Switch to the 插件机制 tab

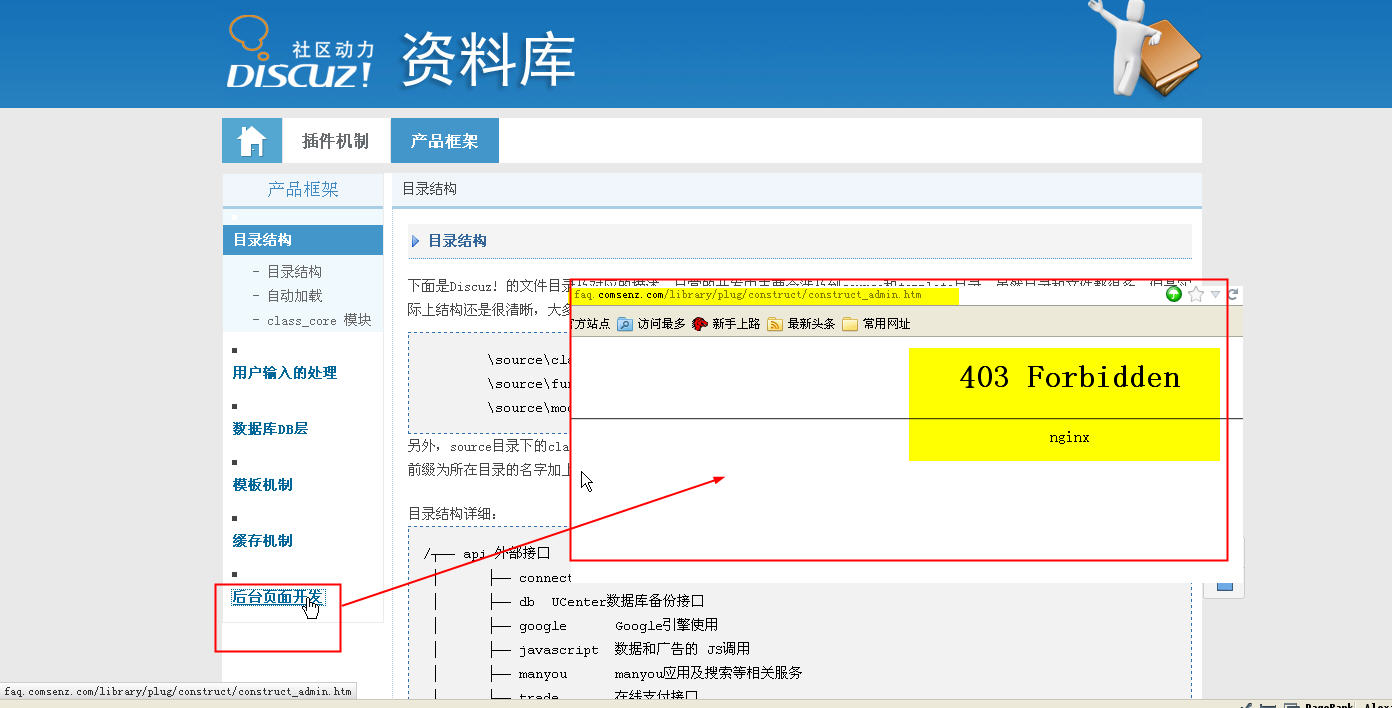(336, 141)
